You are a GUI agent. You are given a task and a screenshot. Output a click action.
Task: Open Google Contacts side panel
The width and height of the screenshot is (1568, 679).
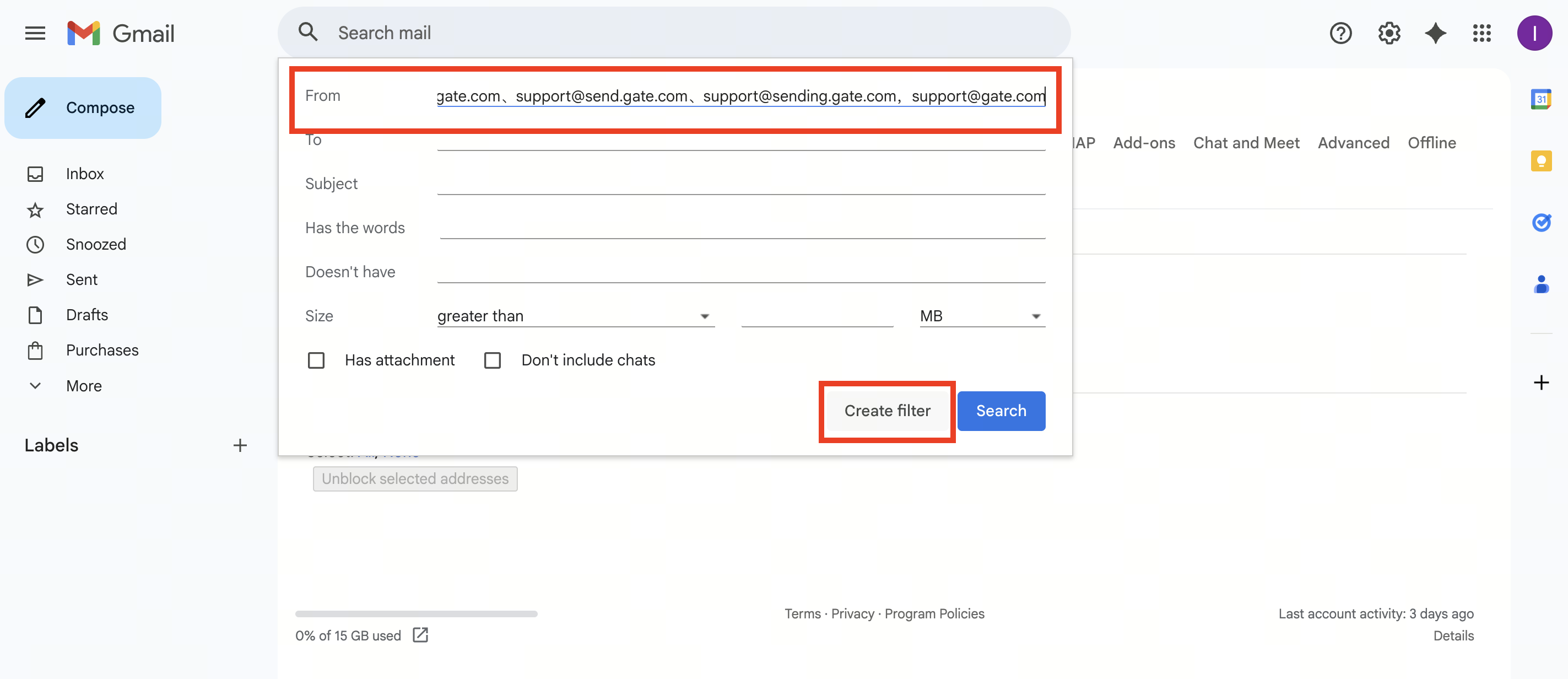point(1540,284)
